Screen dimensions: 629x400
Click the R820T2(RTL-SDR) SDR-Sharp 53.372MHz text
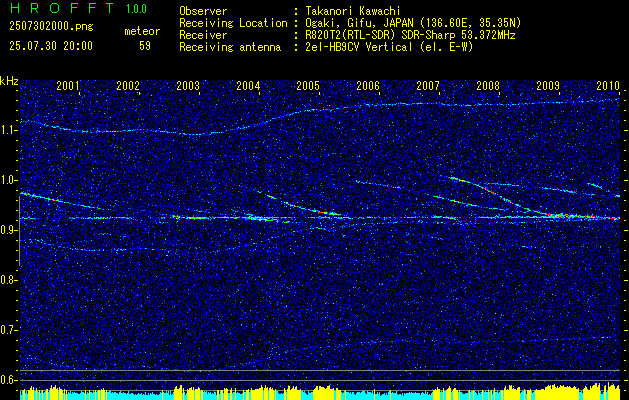[x=410, y=35]
